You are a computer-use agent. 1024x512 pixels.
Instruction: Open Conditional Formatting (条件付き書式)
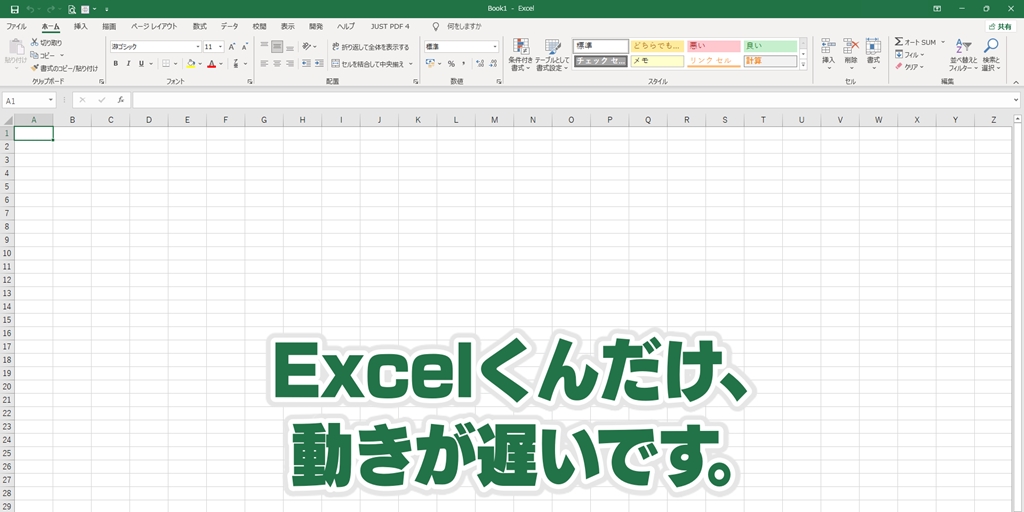tap(520, 55)
